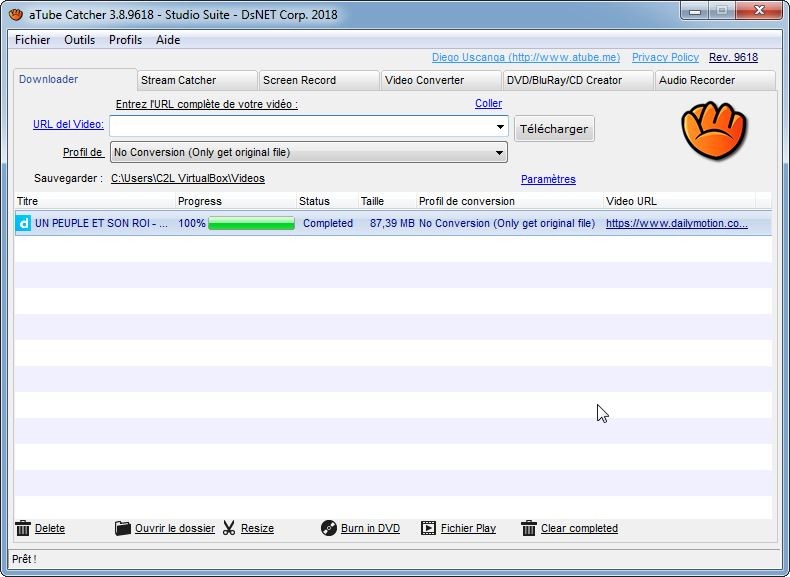790x577 pixels.
Task: Click the Burn in DVD link
Action: coord(370,528)
